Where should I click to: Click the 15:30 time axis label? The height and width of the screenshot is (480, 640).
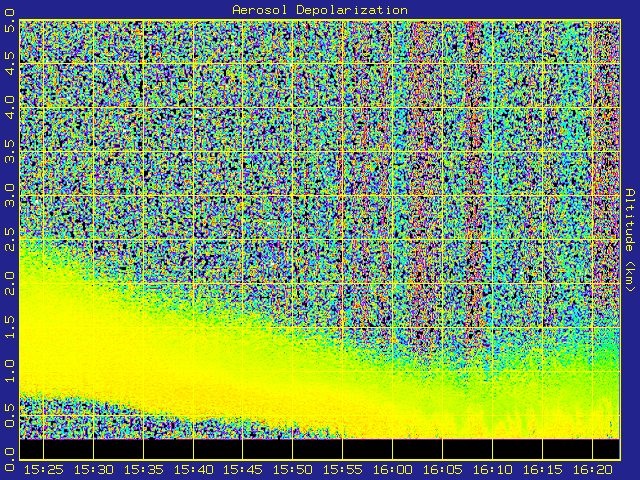pyautogui.click(x=93, y=470)
